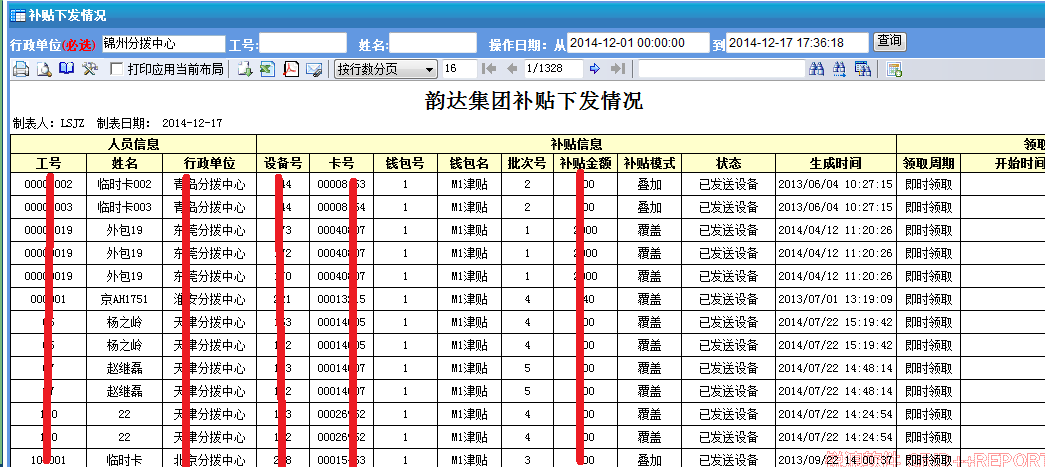Select 即时领取 in the 临时卡003 row
Image resolution: width=1045 pixels, height=467 pixels.
[928, 207]
